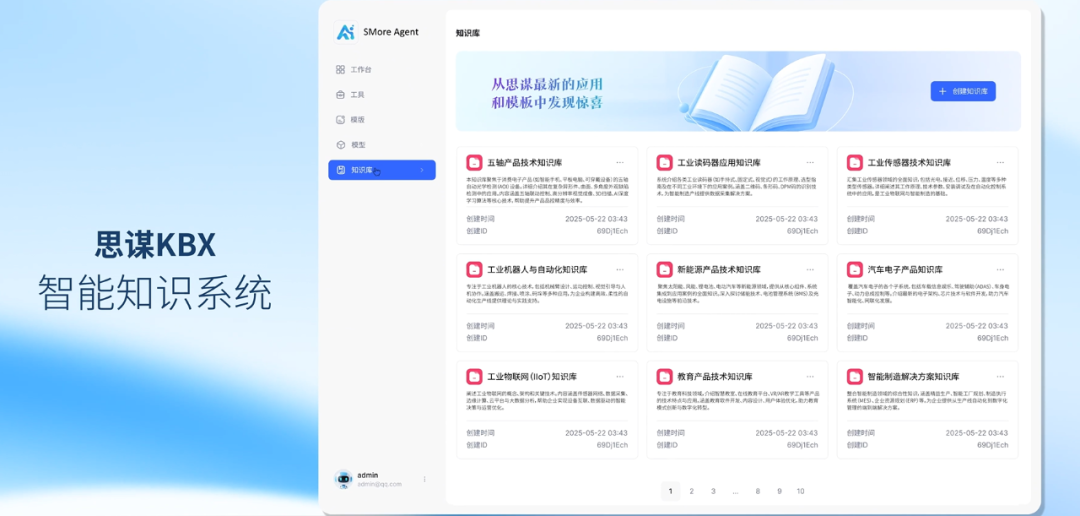Click the 工业读码器应用知识库 folder icon
The image size is (1080, 516).
664,163
